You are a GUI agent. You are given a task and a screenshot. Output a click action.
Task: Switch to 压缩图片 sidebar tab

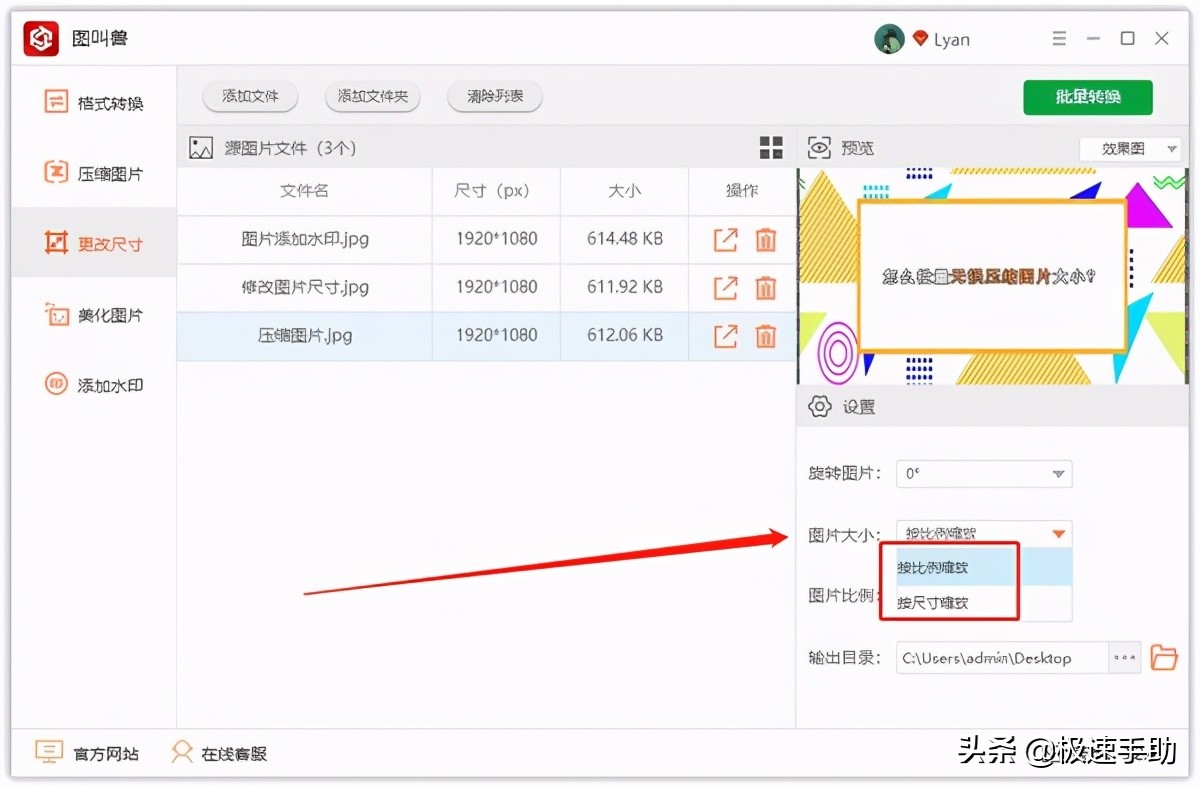click(x=94, y=173)
